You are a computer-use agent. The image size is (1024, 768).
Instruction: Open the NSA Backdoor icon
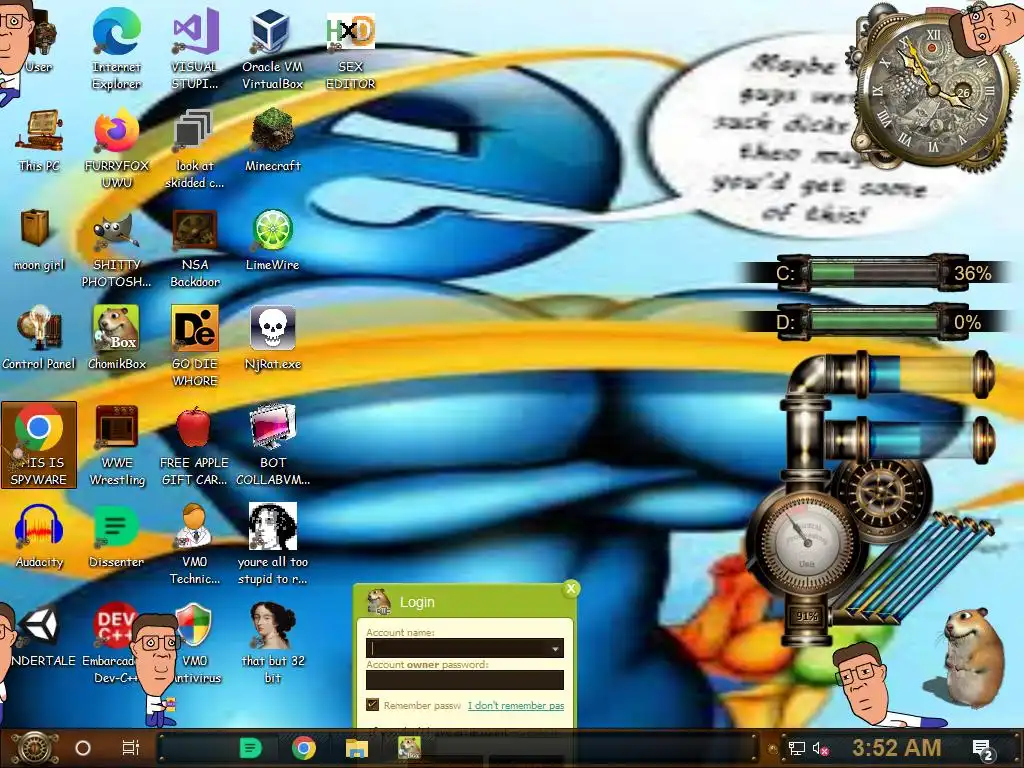coord(195,248)
